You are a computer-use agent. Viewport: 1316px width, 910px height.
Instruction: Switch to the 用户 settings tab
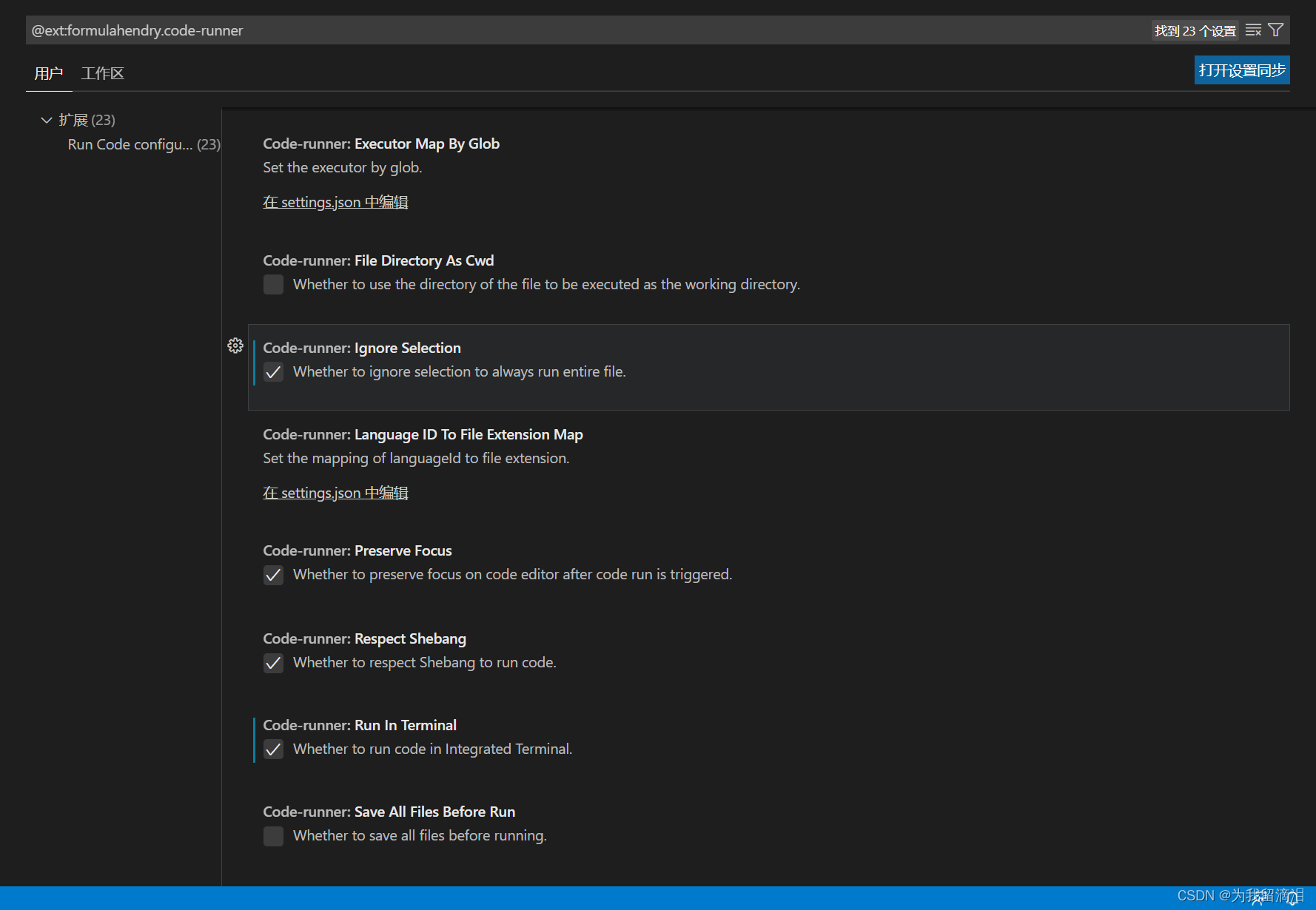click(x=49, y=73)
